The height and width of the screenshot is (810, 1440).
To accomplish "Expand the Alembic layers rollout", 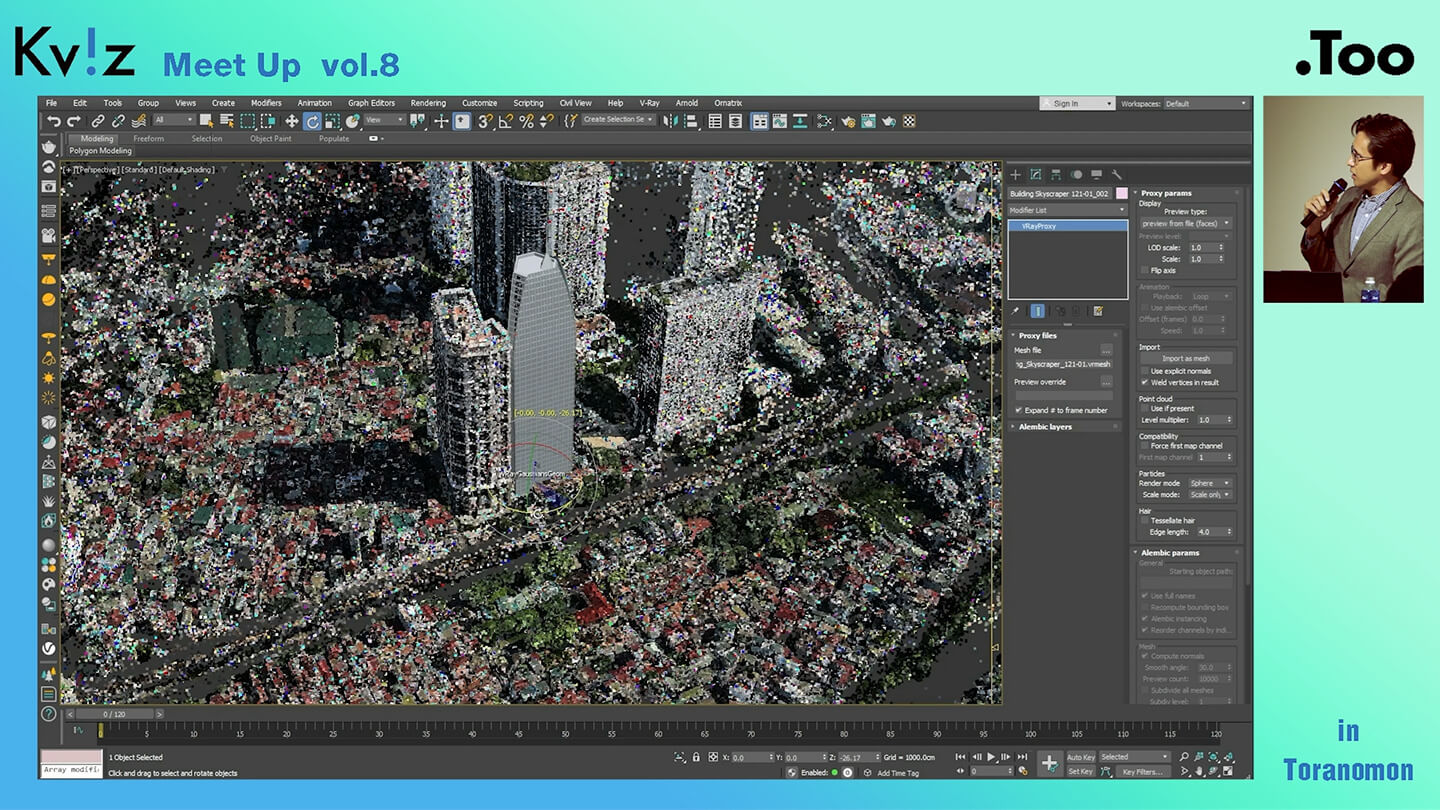I will point(1045,427).
